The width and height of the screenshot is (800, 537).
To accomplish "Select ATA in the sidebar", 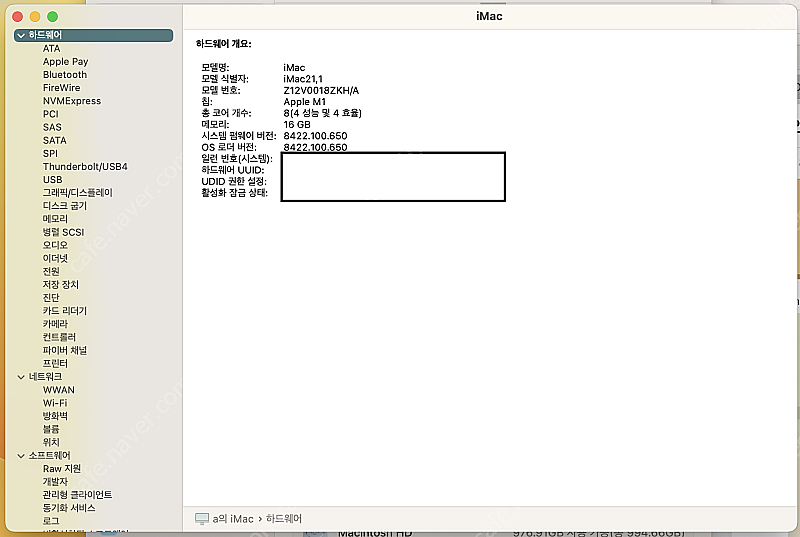I will coord(52,48).
